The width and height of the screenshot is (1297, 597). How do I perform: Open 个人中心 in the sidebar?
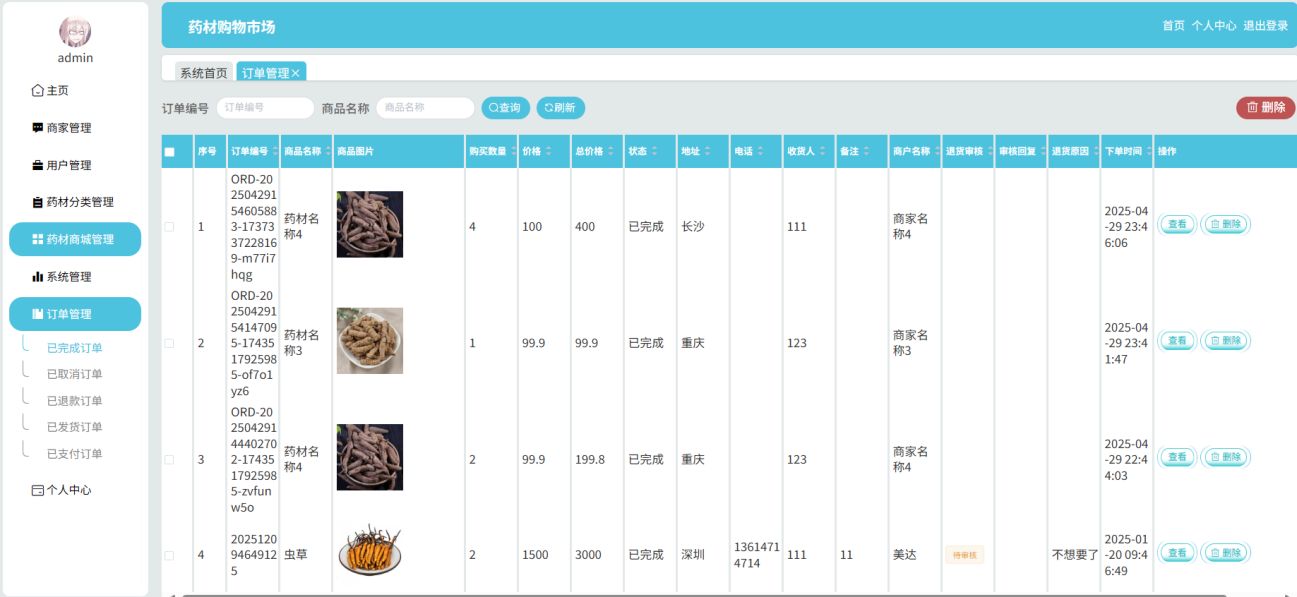point(75,490)
